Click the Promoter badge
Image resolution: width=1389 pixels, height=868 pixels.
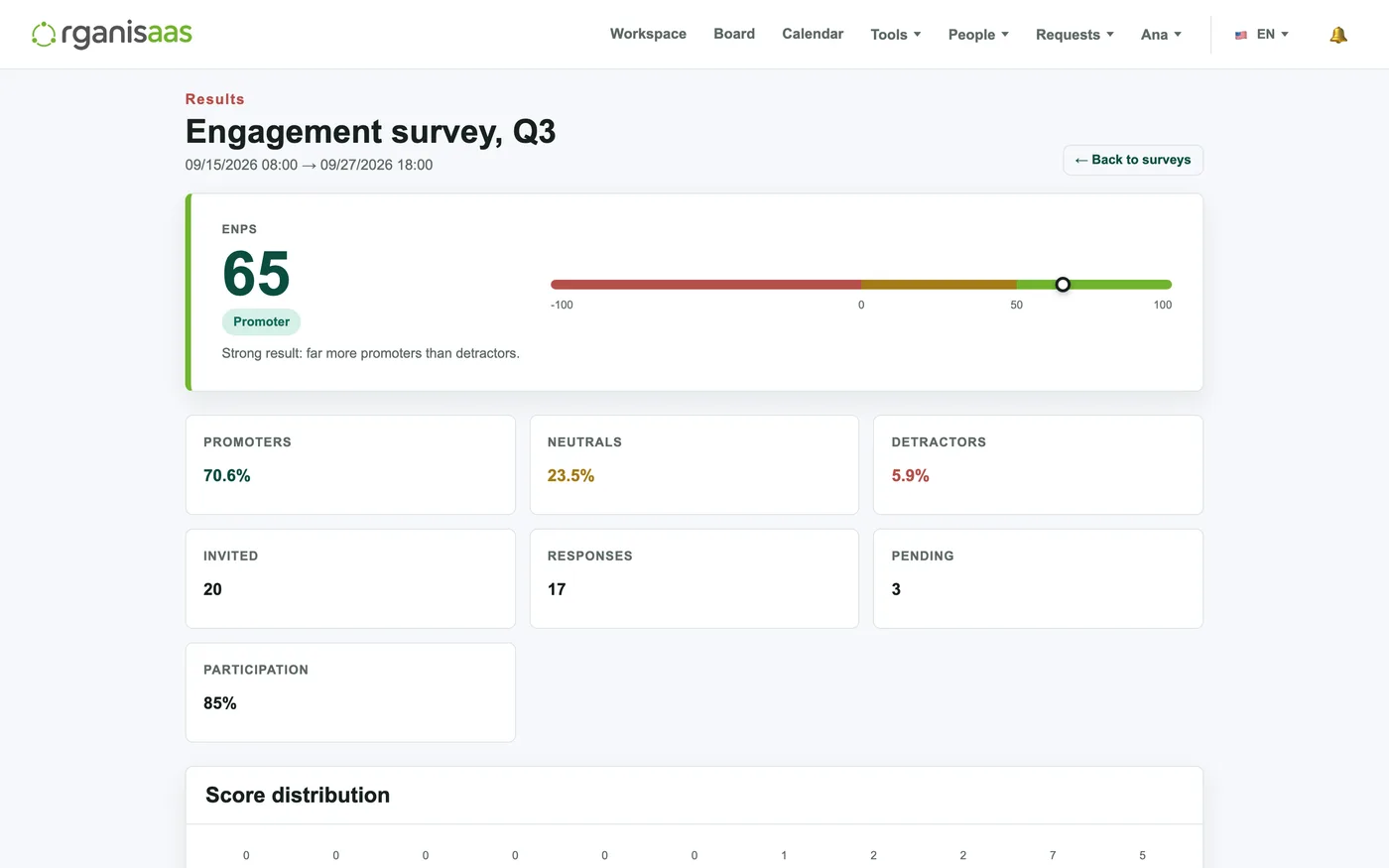(x=261, y=321)
